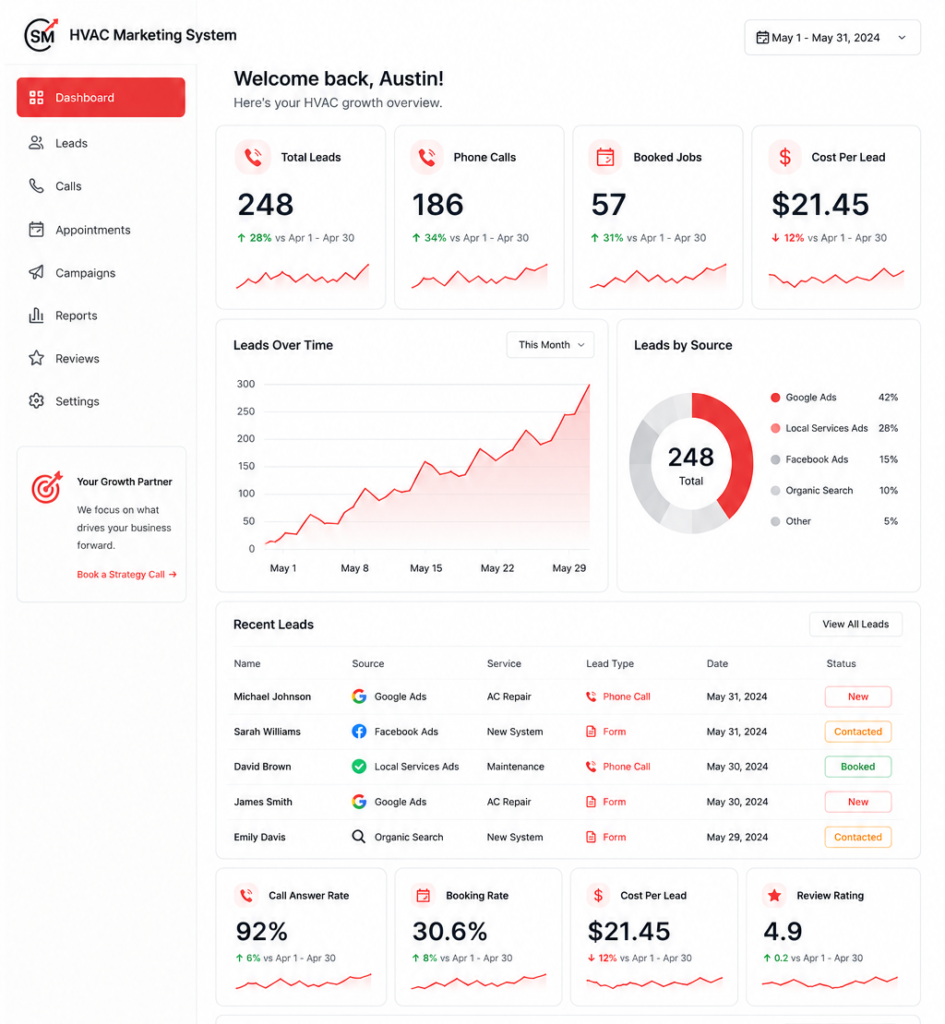Click the Appointments calendar icon in sidebar
Screen dimensions: 945x1024
tap(36, 229)
